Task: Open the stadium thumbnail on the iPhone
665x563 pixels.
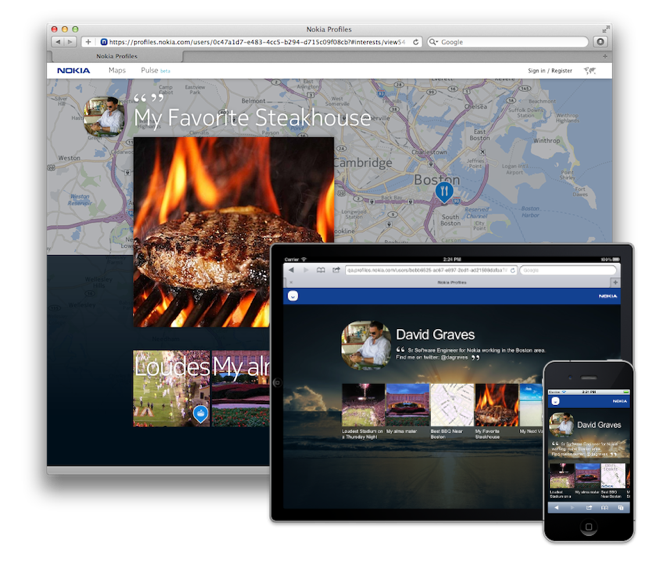Action: click(x=562, y=476)
